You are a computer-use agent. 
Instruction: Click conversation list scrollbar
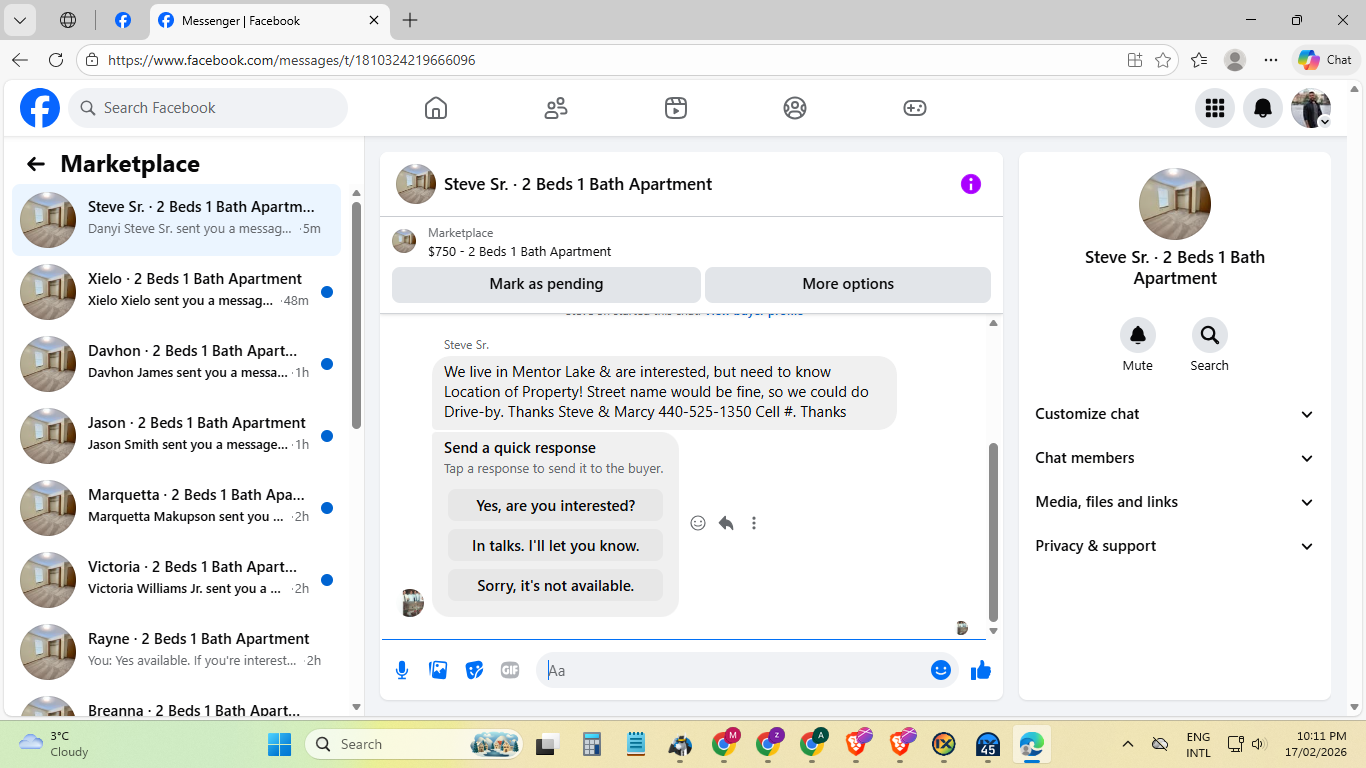(x=357, y=315)
